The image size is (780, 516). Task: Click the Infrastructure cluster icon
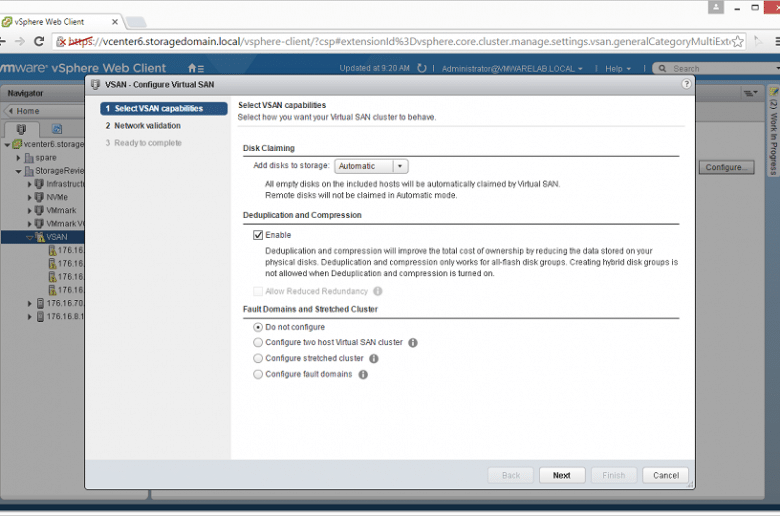coord(39,184)
